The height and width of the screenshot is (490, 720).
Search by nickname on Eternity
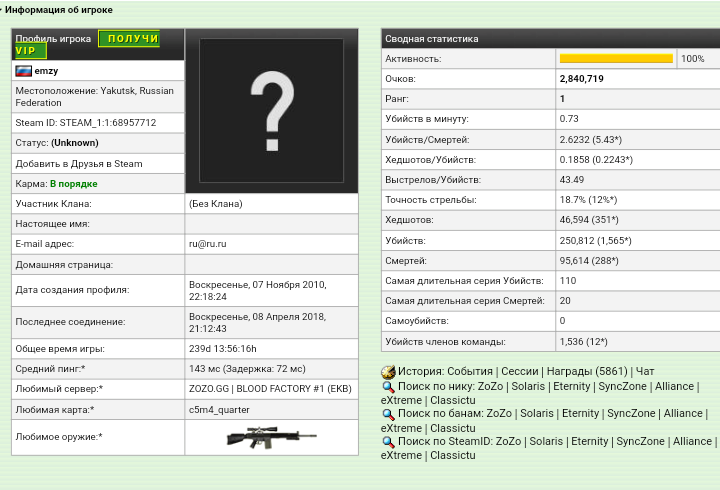coord(572,386)
